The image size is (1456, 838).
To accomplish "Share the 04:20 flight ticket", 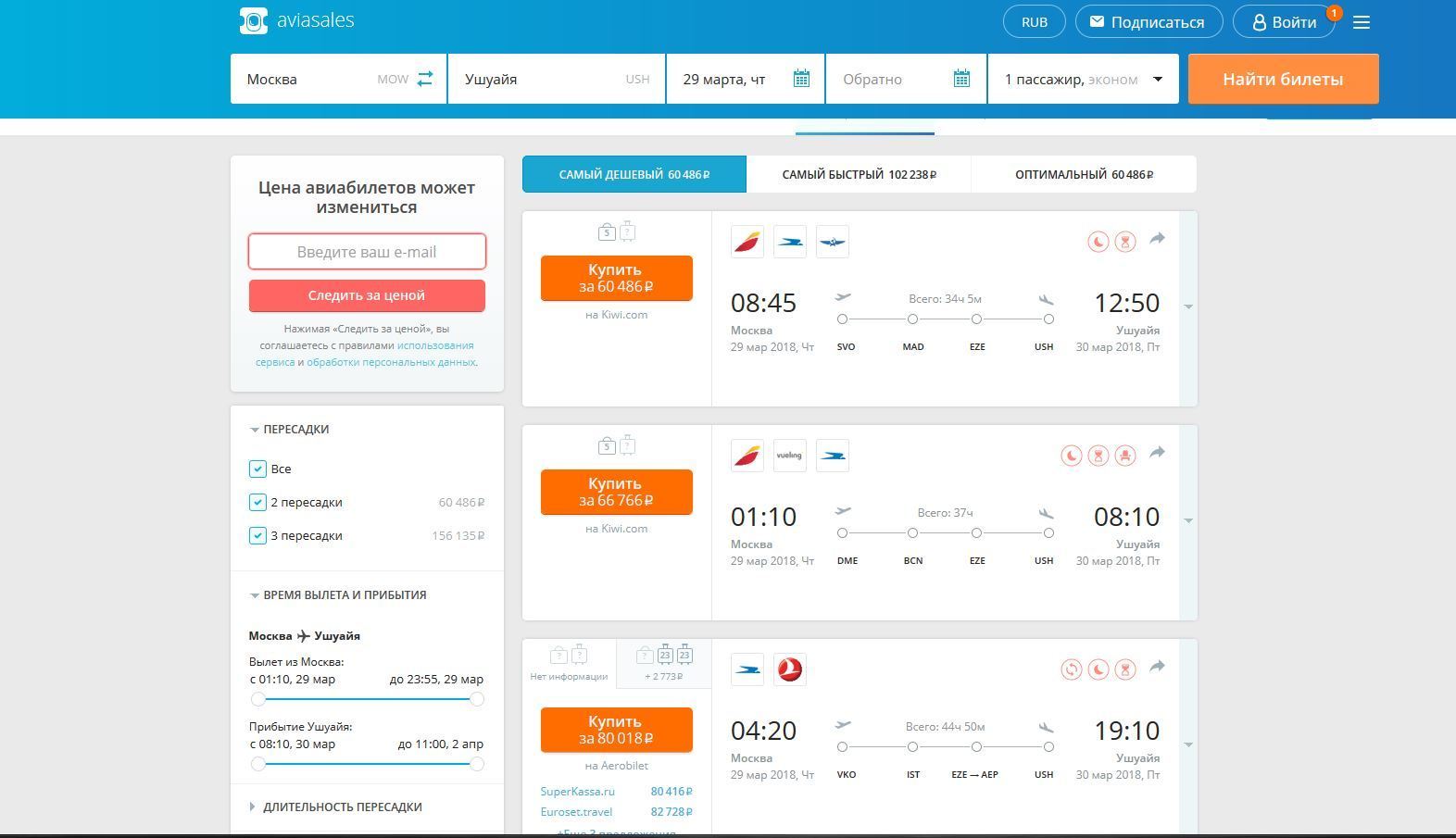I will click(x=1157, y=667).
